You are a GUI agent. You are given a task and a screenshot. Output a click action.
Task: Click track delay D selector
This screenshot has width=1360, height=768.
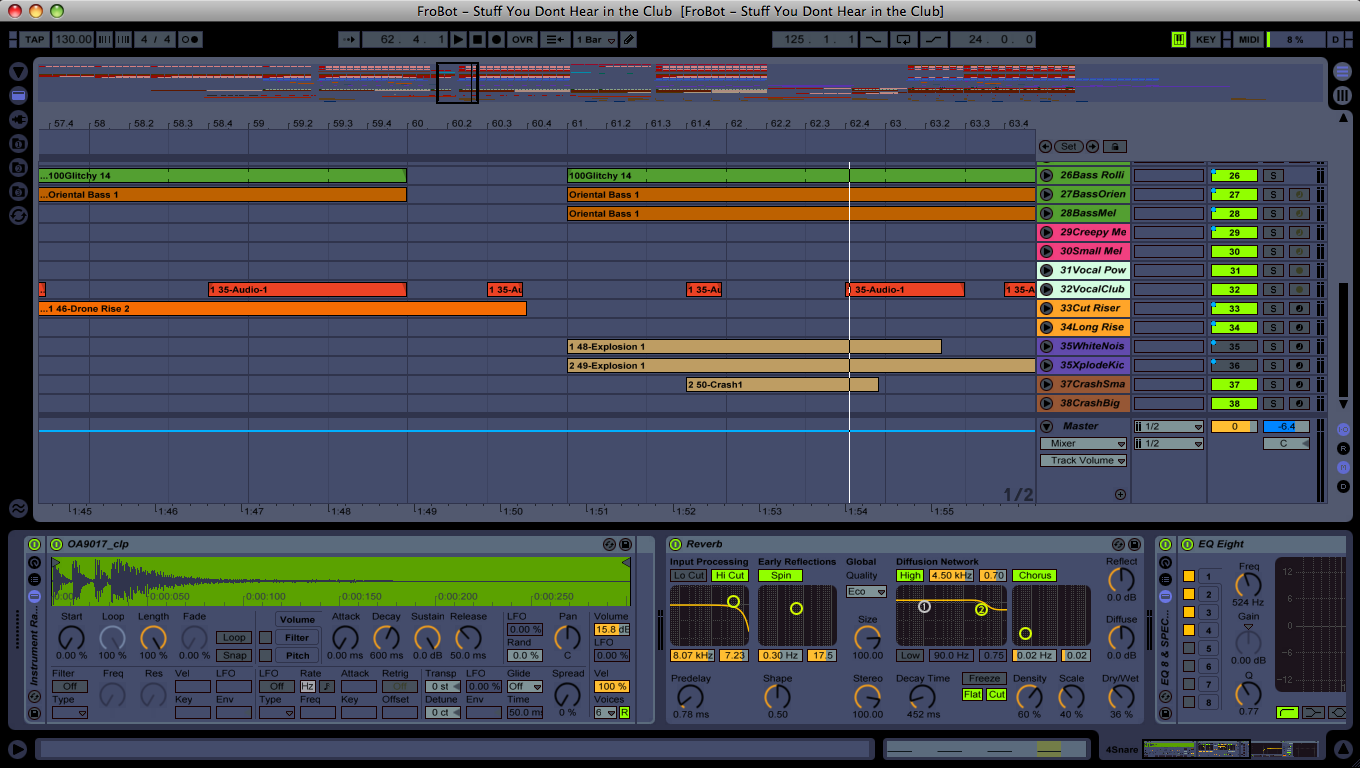(1343, 486)
